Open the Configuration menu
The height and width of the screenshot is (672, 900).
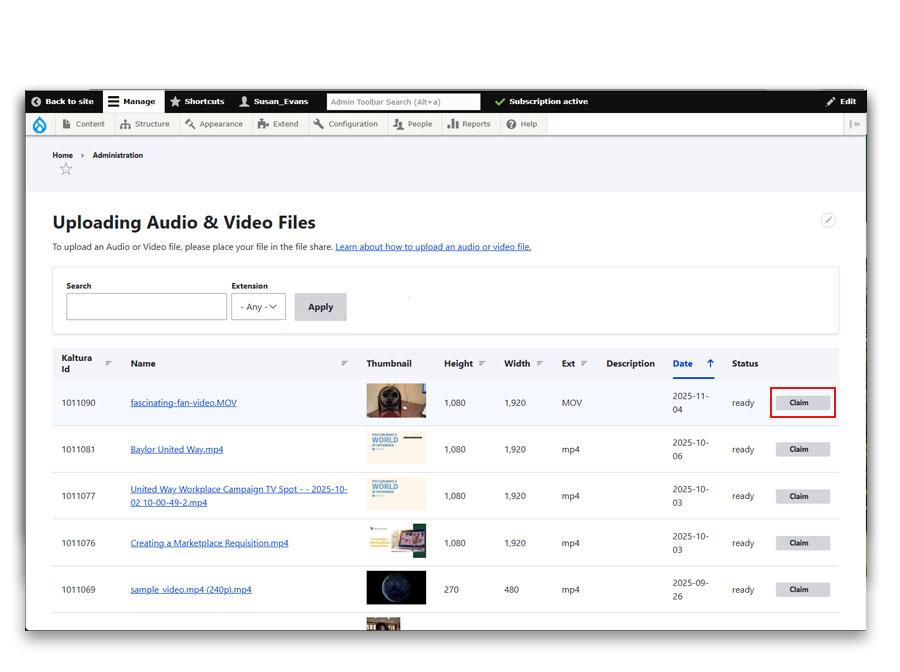[x=346, y=124]
